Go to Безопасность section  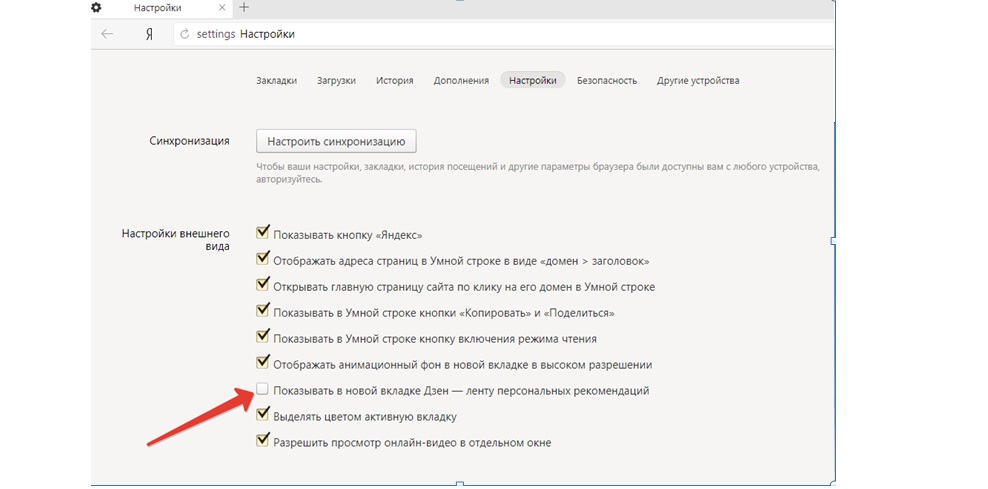607,81
